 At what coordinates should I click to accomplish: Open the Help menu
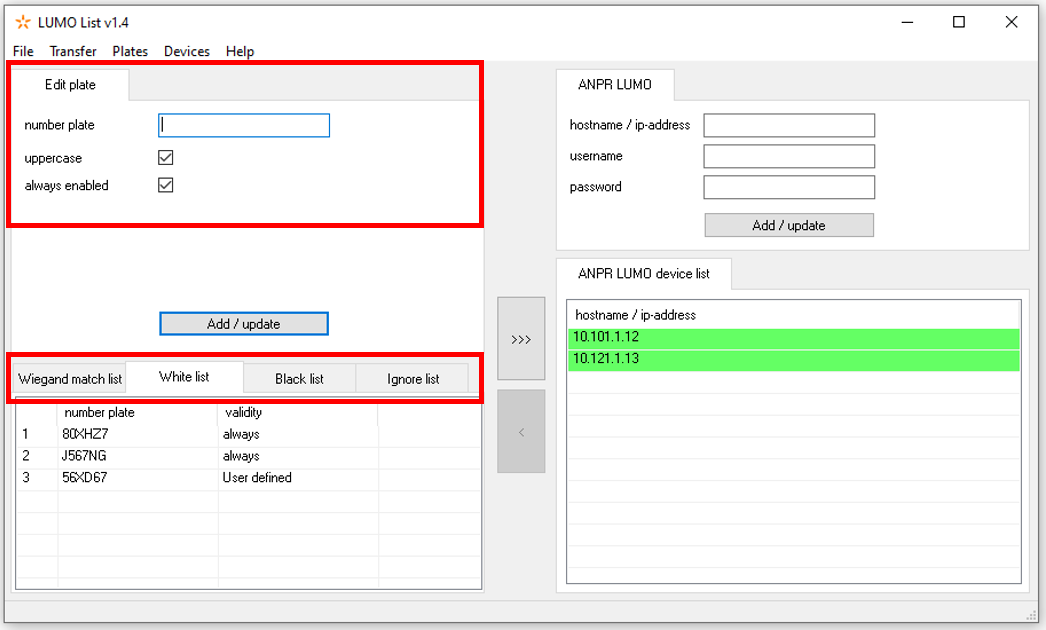240,51
